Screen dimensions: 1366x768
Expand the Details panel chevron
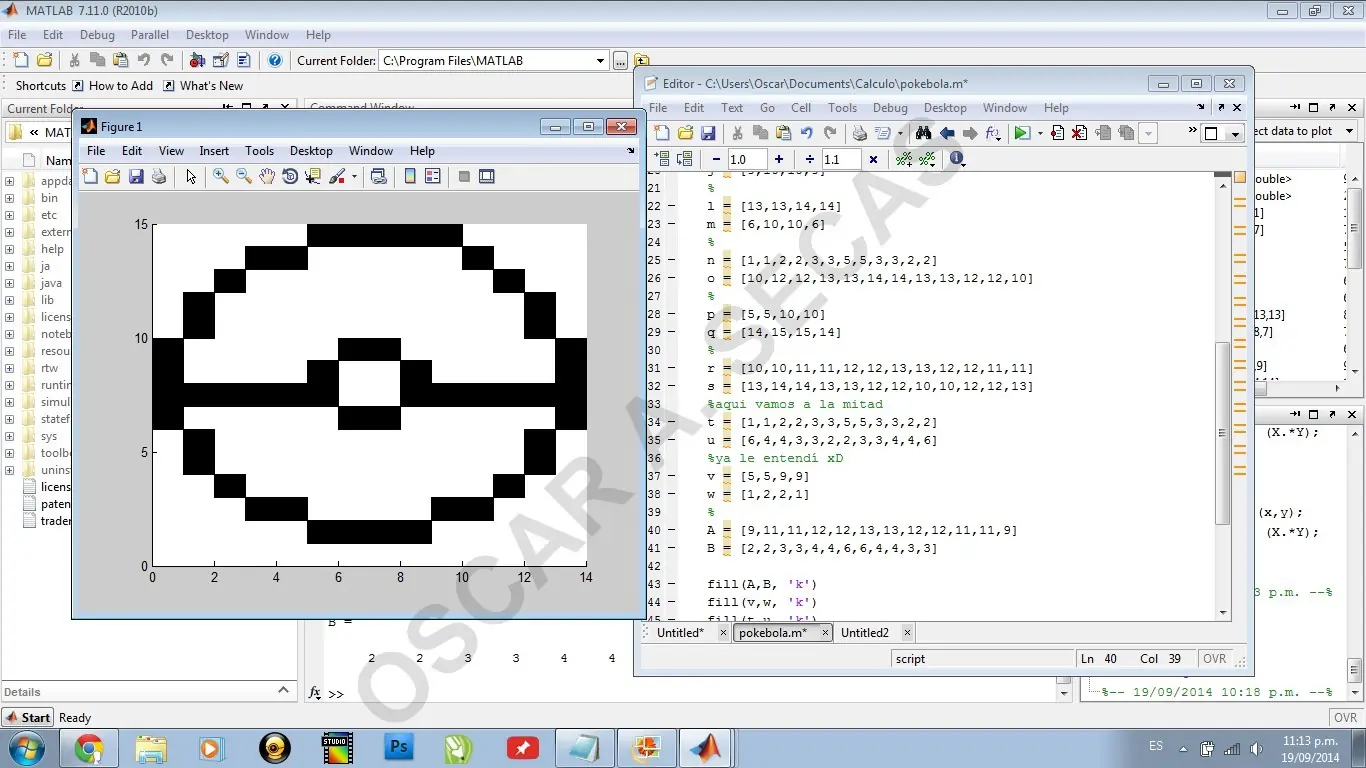point(283,691)
